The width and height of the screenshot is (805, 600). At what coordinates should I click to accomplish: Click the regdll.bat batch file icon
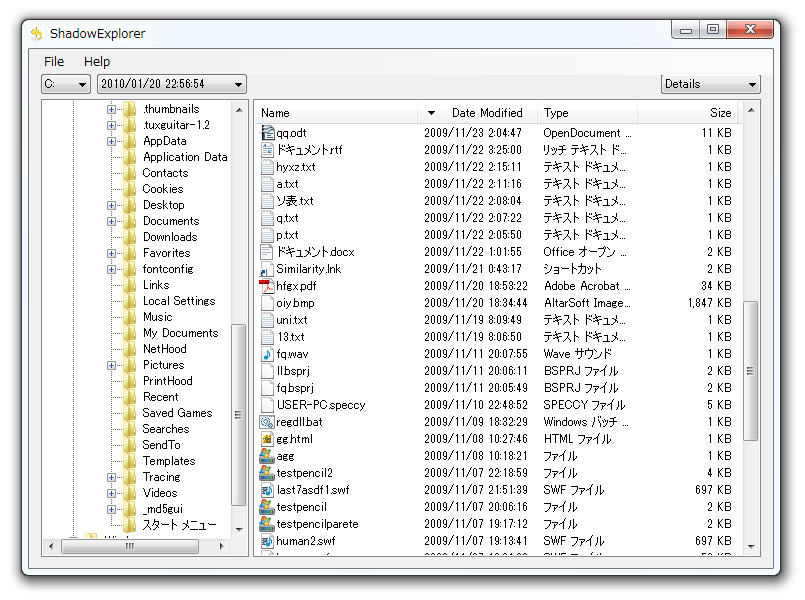267,422
